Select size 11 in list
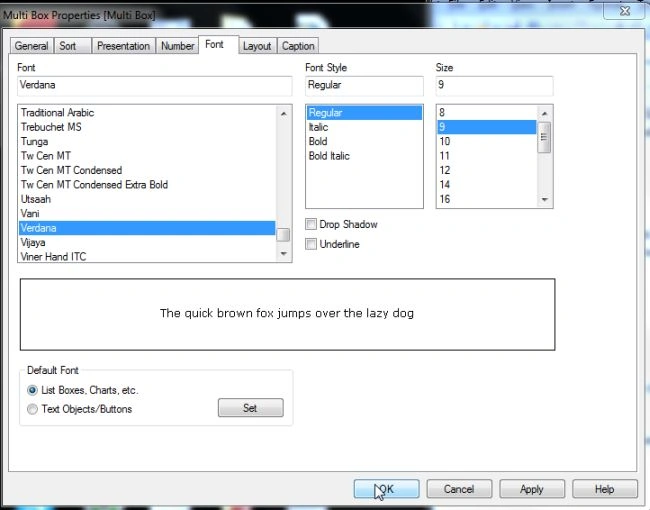 487,156
